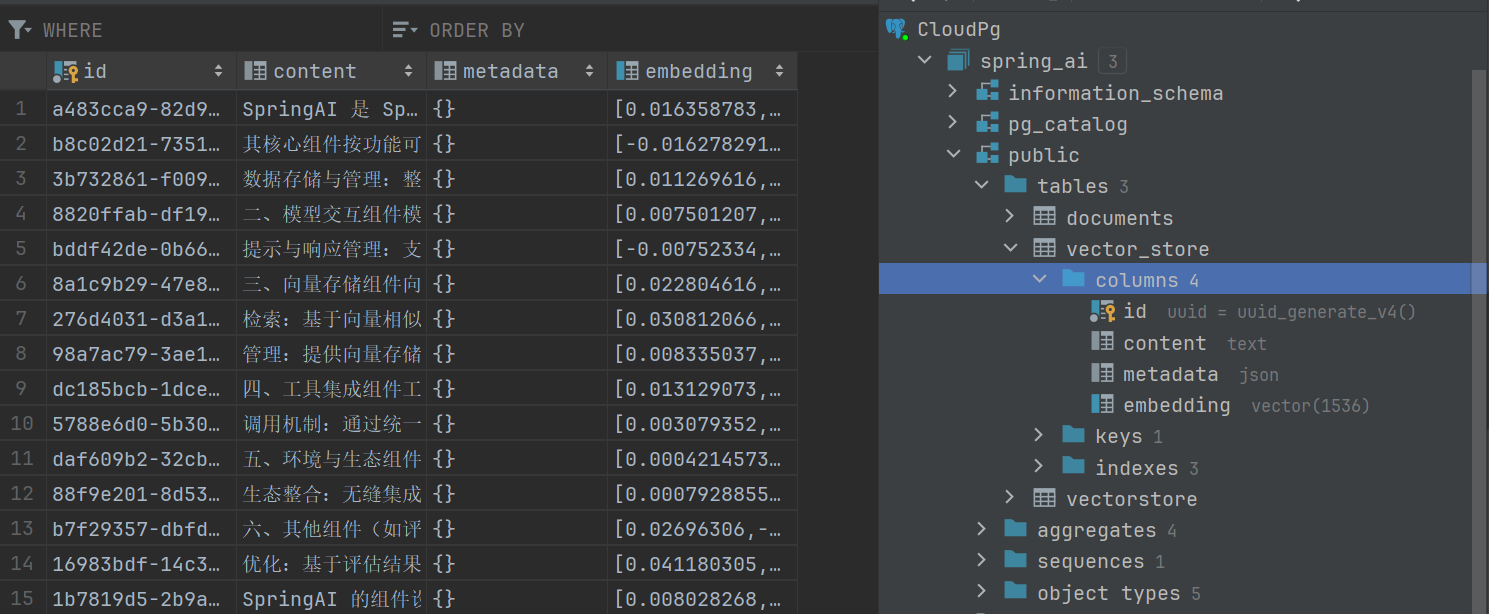This screenshot has height=614, width=1489.
Task: Expand the sequences folder
Action: 982,561
